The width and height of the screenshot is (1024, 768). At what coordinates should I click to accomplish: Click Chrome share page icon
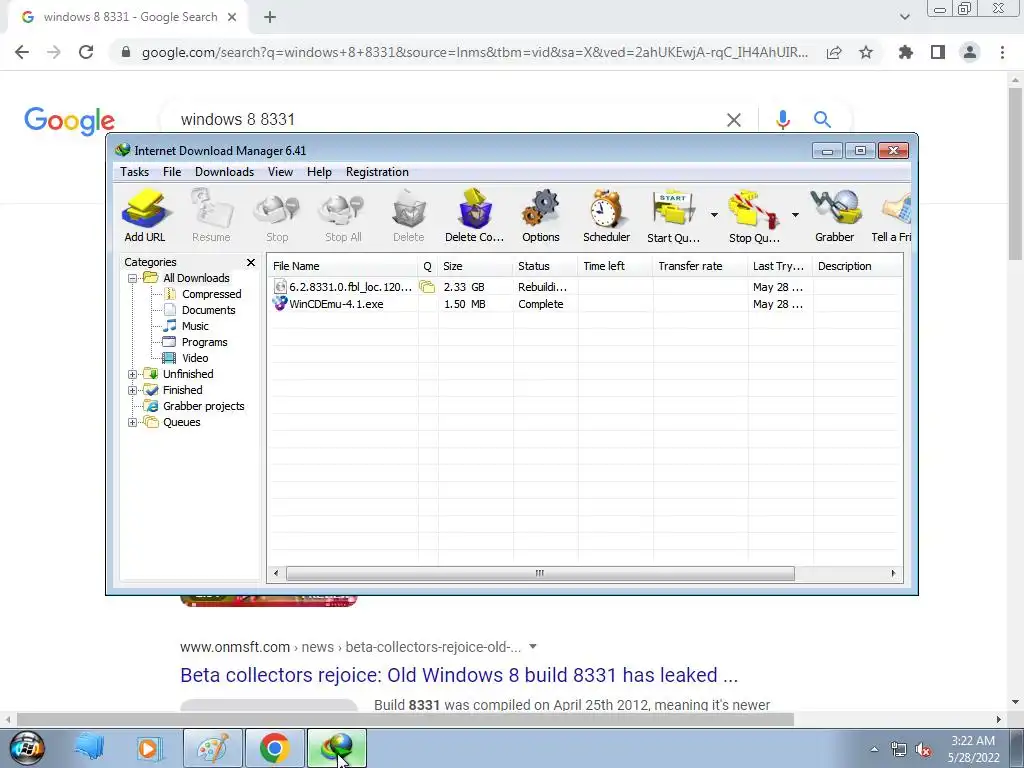pyautogui.click(x=834, y=52)
